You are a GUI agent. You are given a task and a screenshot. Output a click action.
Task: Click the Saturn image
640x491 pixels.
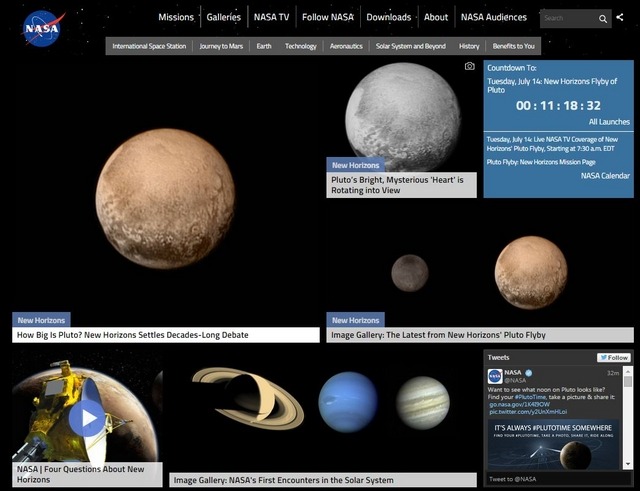tap(248, 398)
